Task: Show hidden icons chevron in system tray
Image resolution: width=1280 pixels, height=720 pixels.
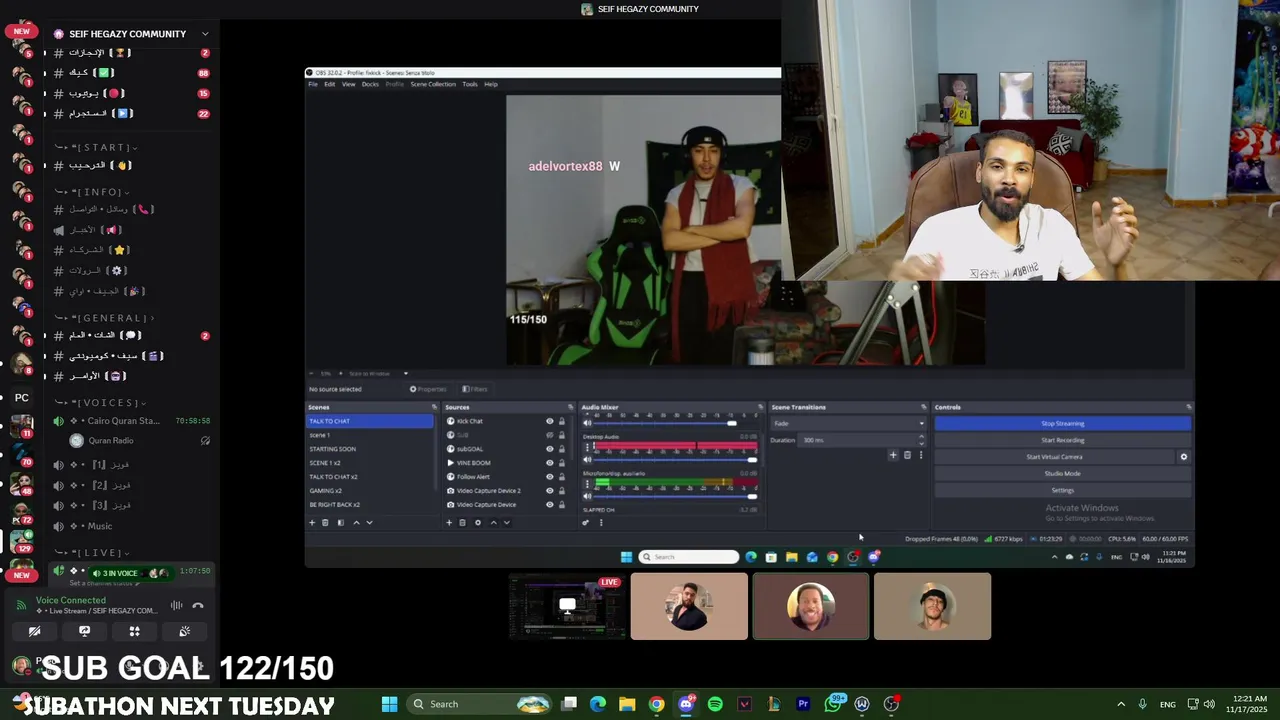Action: click(1121, 704)
